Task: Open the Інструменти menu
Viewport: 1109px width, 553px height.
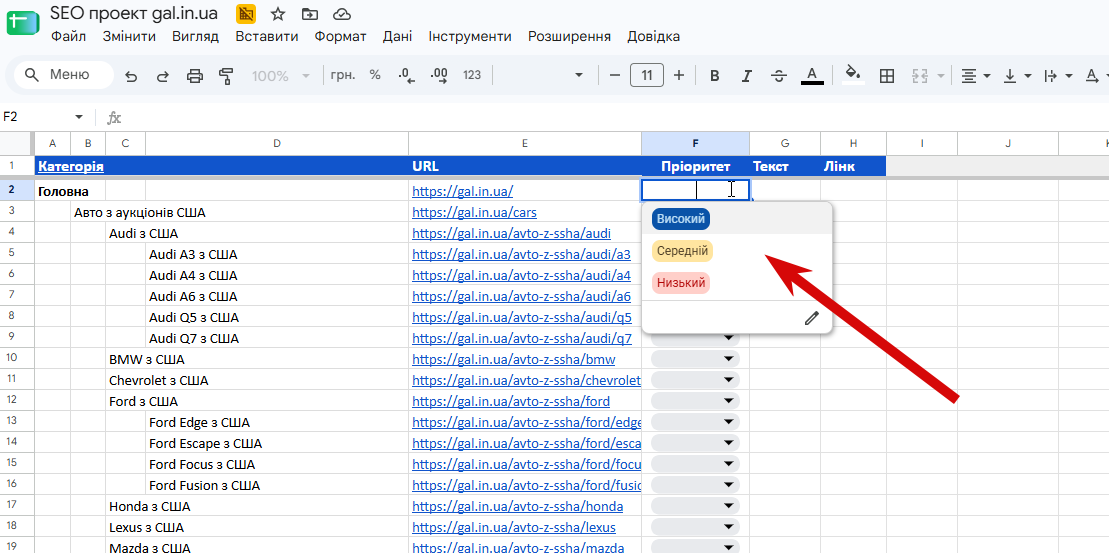Action: coord(470,36)
